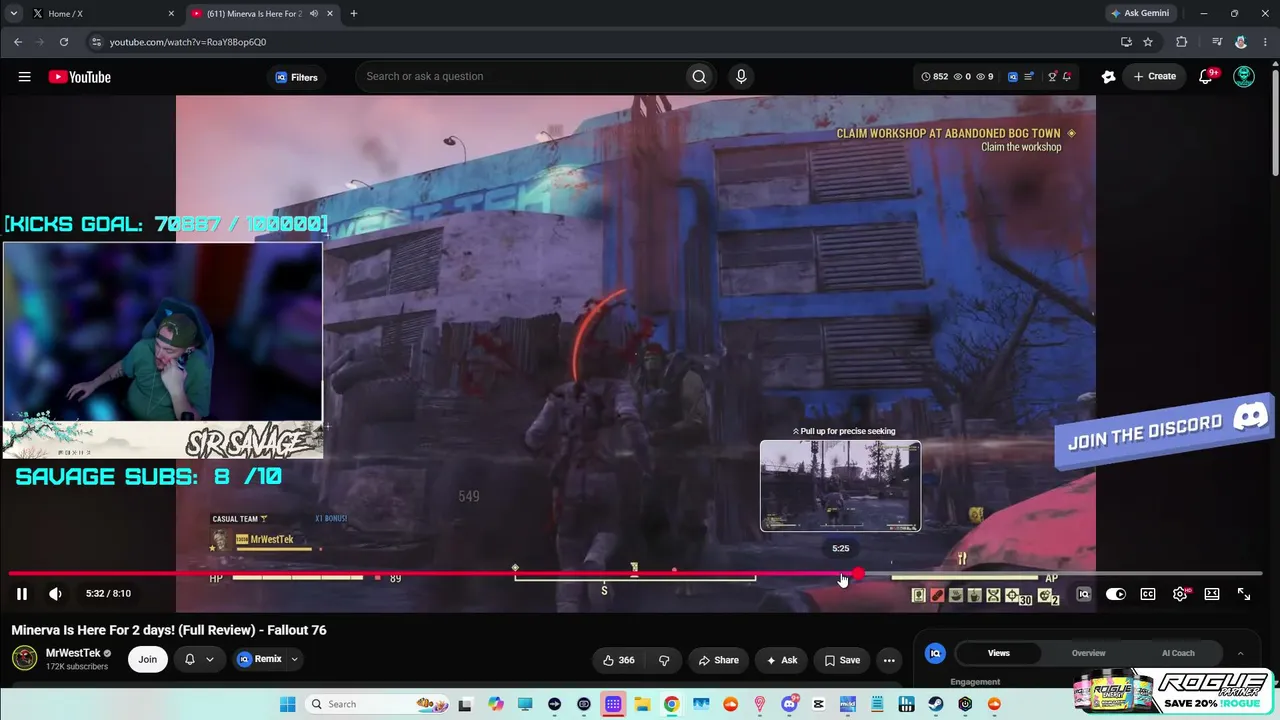This screenshot has height=720, width=1280.
Task: Open Steam from the taskbar
Action: point(935,704)
